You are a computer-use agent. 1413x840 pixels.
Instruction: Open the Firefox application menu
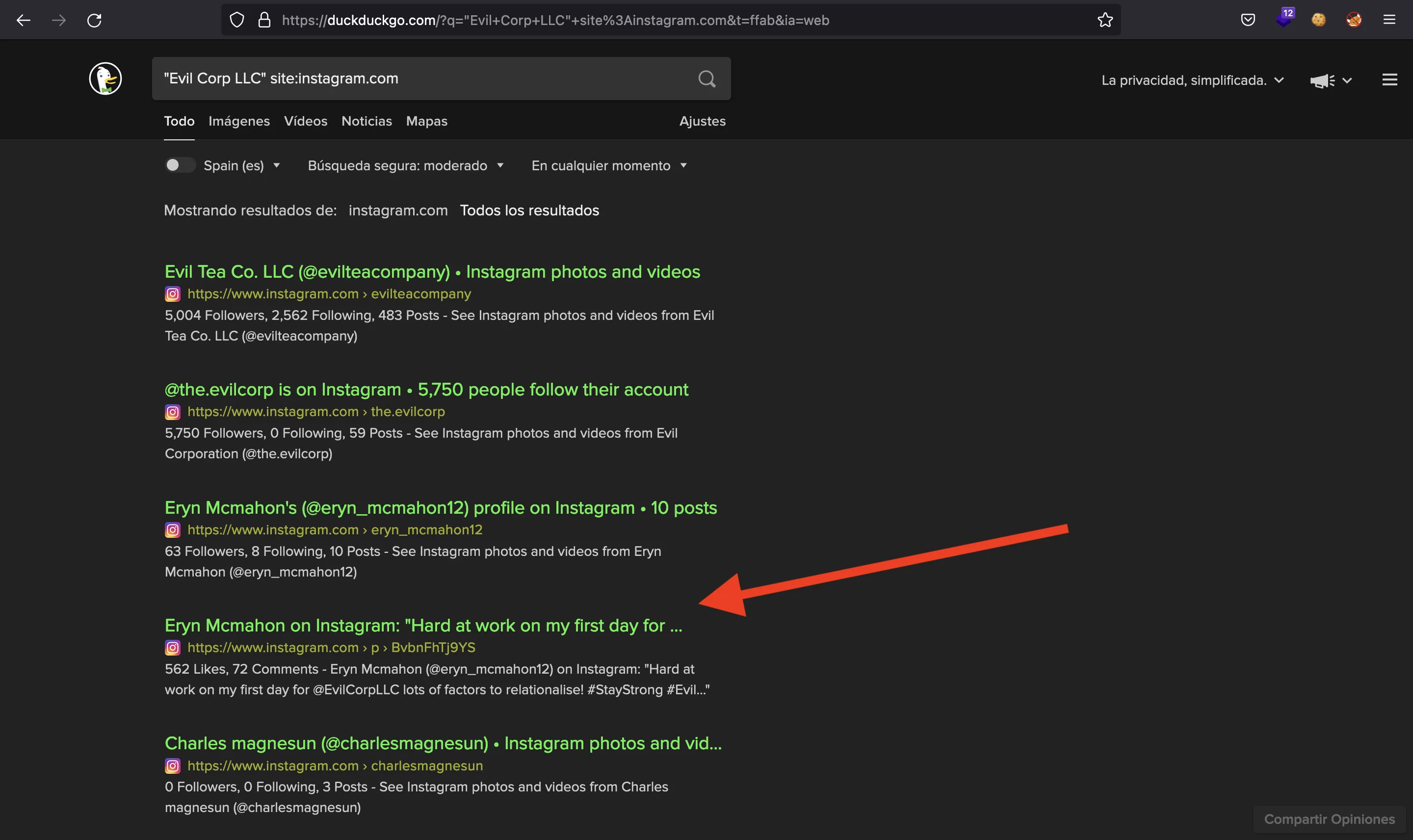tap(1389, 21)
